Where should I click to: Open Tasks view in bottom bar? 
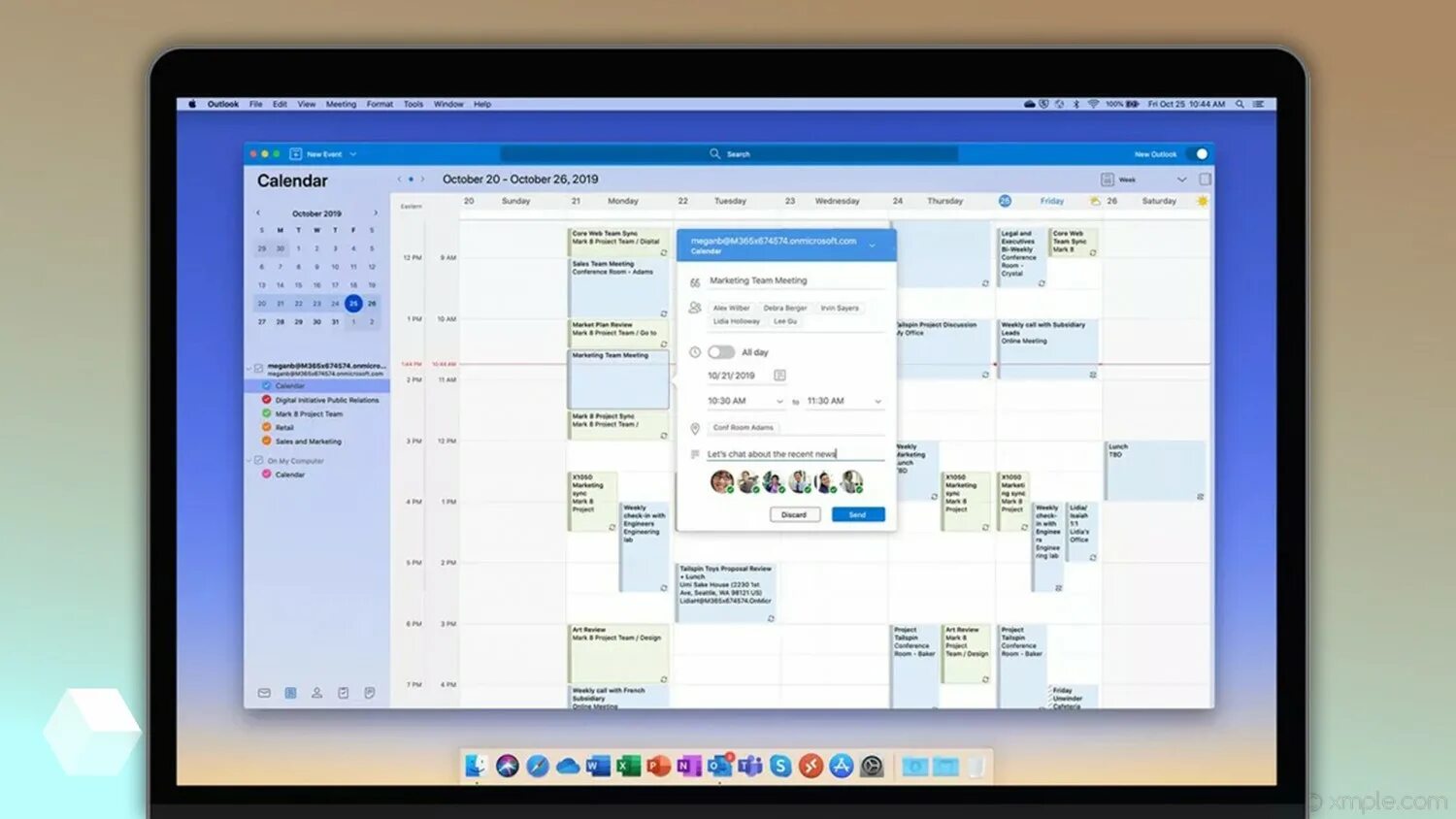pyautogui.click(x=343, y=693)
